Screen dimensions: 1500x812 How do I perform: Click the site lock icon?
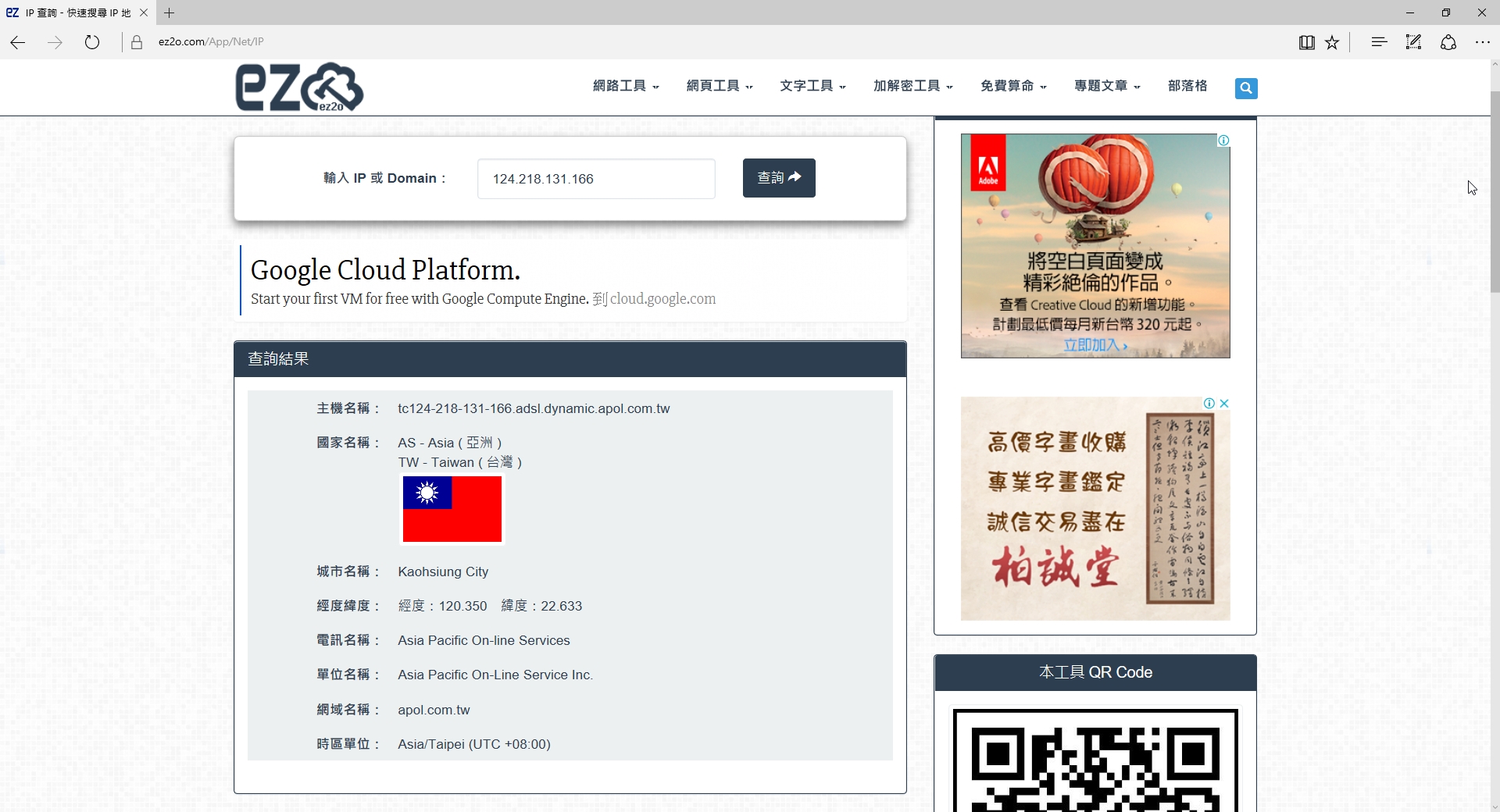point(137,42)
